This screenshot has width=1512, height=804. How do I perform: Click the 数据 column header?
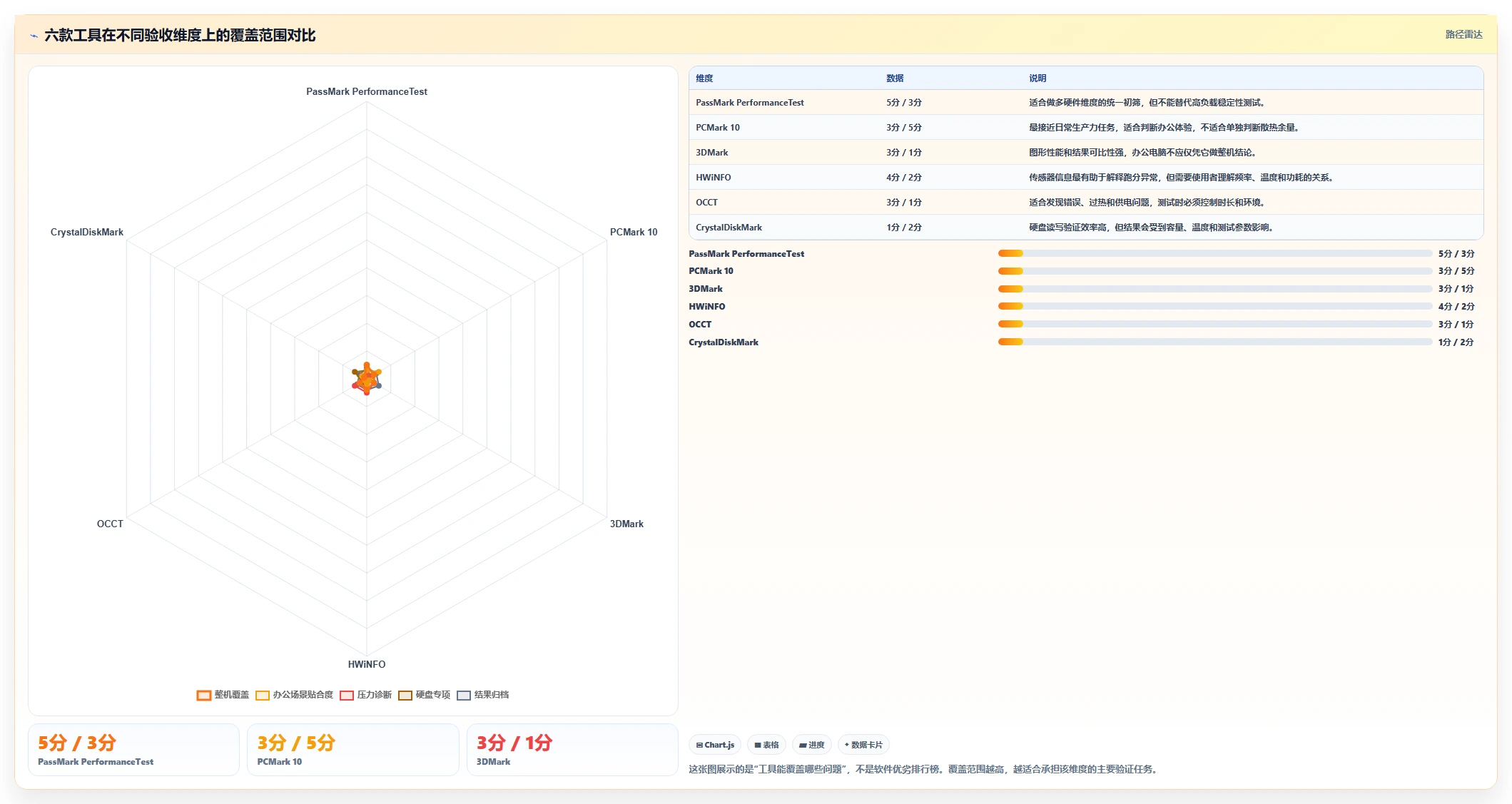[895, 78]
